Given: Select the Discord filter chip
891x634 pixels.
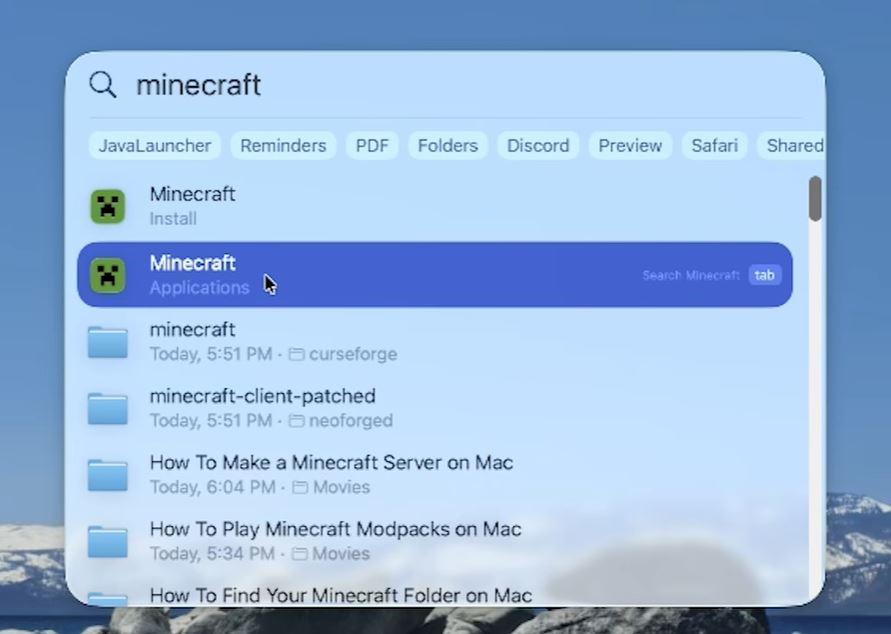Looking at the screenshot, I should pos(538,145).
